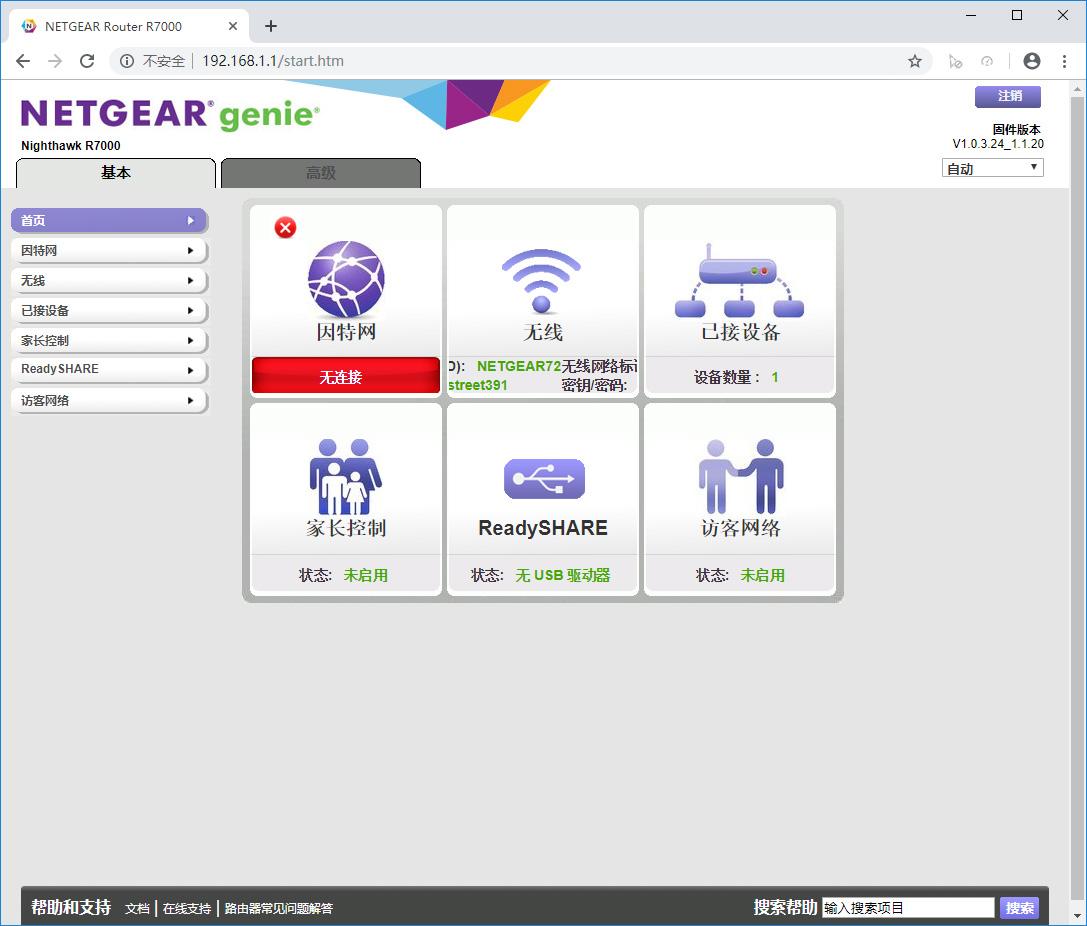This screenshot has height=926, width=1087.
Task: Open the language dropdown showing 自动
Action: point(992,168)
